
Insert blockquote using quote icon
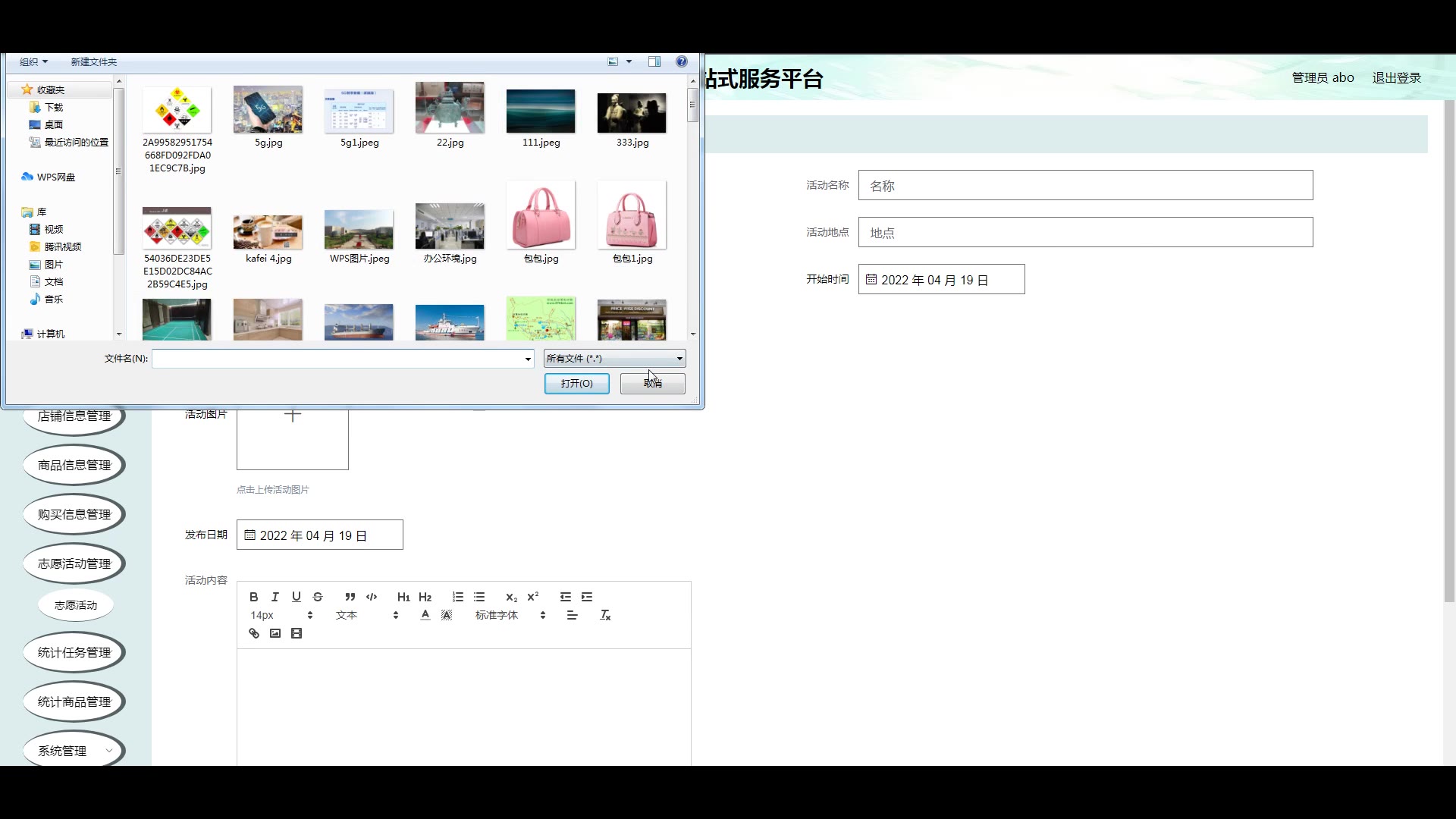point(350,597)
